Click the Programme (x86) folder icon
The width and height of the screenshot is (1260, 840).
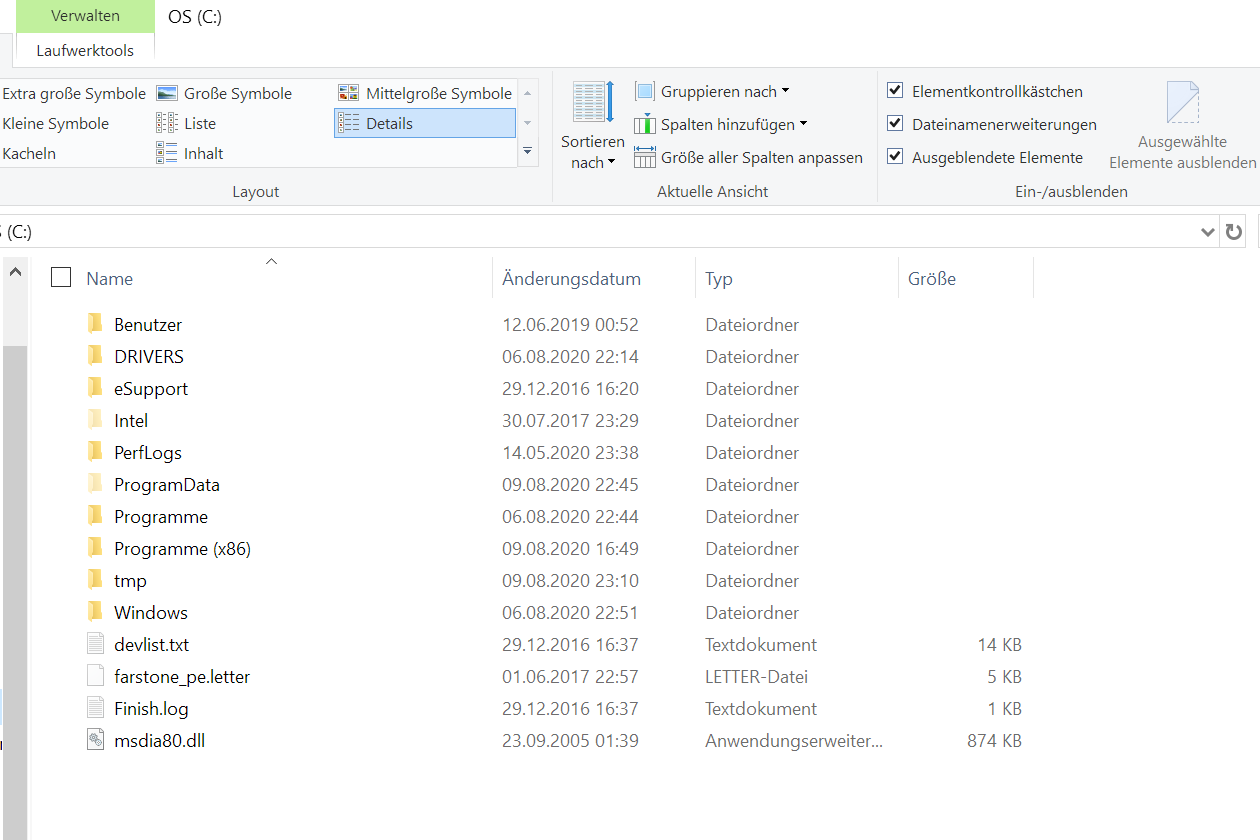pyautogui.click(x=95, y=548)
